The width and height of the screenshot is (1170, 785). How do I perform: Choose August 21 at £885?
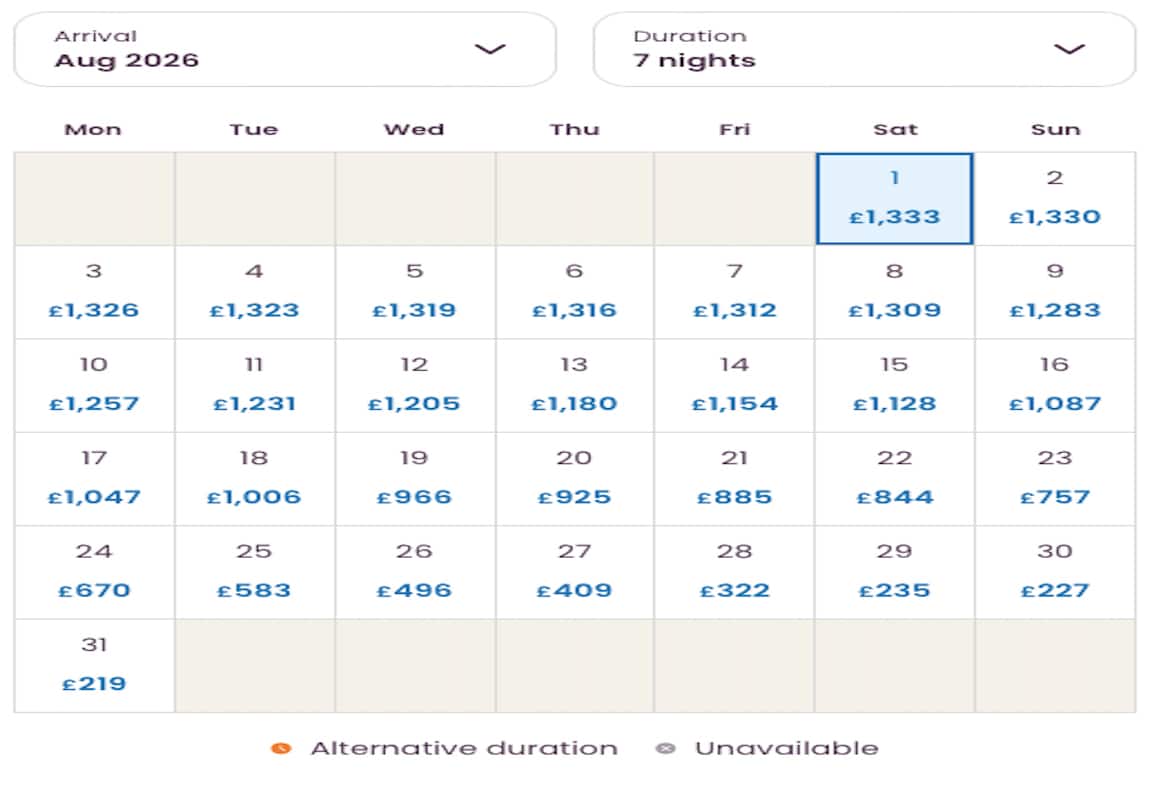pyautogui.click(x=735, y=478)
